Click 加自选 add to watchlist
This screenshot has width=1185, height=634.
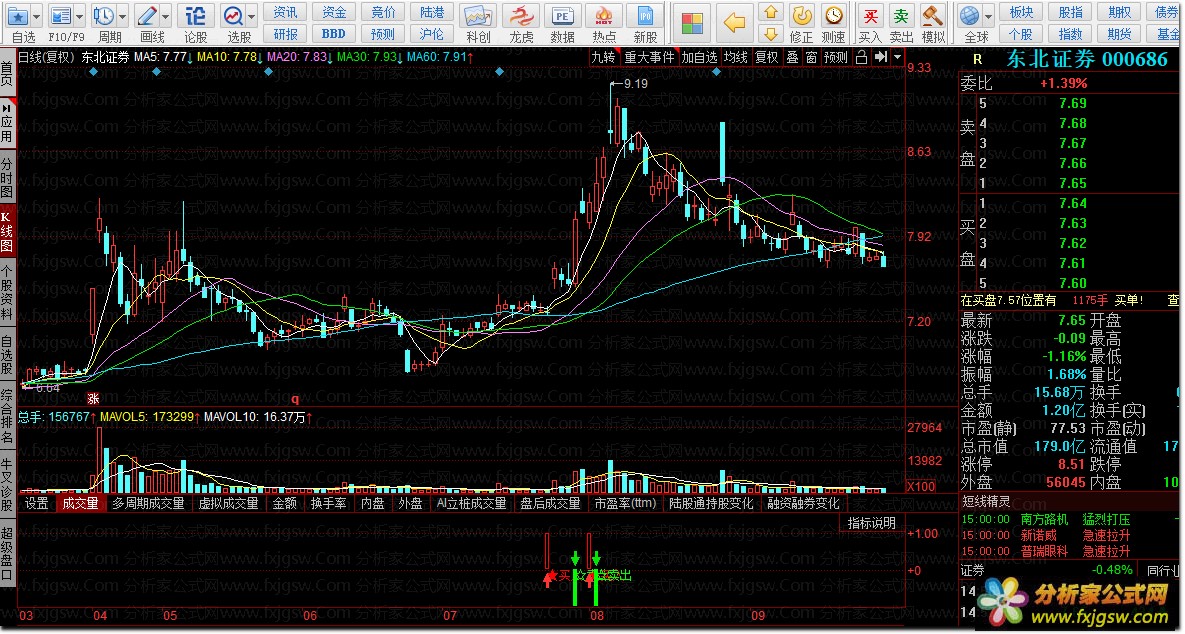[x=699, y=57]
